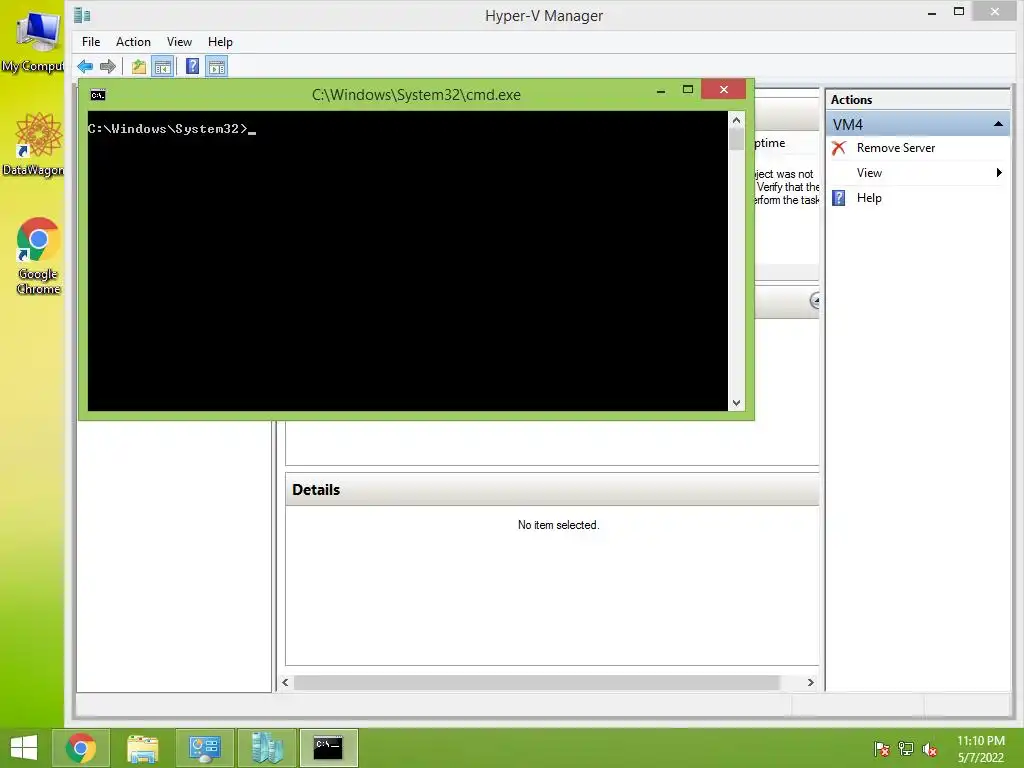Click the cmd window scroll down arrow
1024x768 pixels.
(x=736, y=403)
